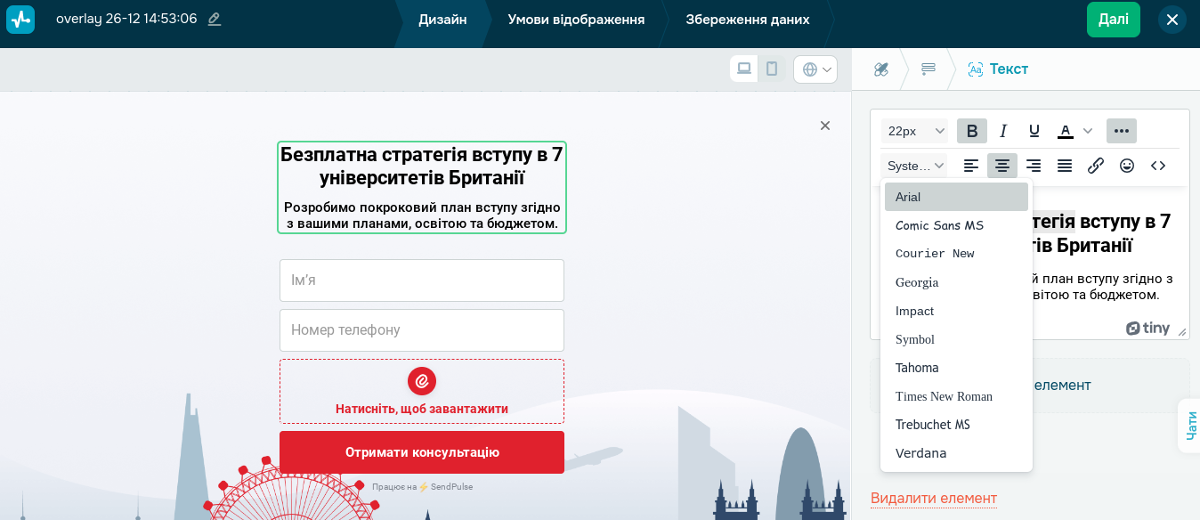Image resolution: width=1200 pixels, height=520 pixels.
Task: Toggle underline formatting
Action: point(1034,131)
